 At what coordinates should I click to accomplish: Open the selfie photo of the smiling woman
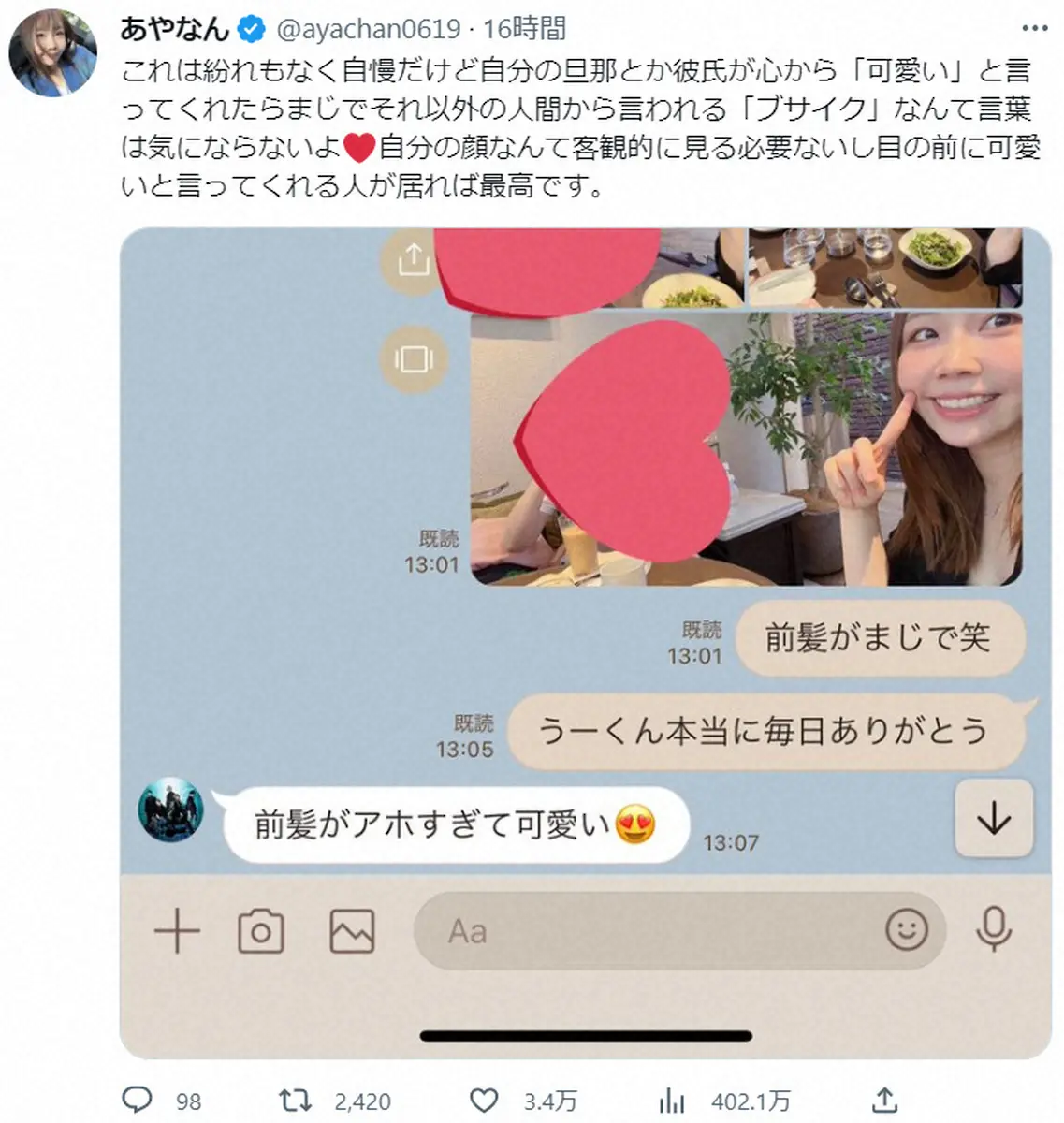click(x=746, y=450)
